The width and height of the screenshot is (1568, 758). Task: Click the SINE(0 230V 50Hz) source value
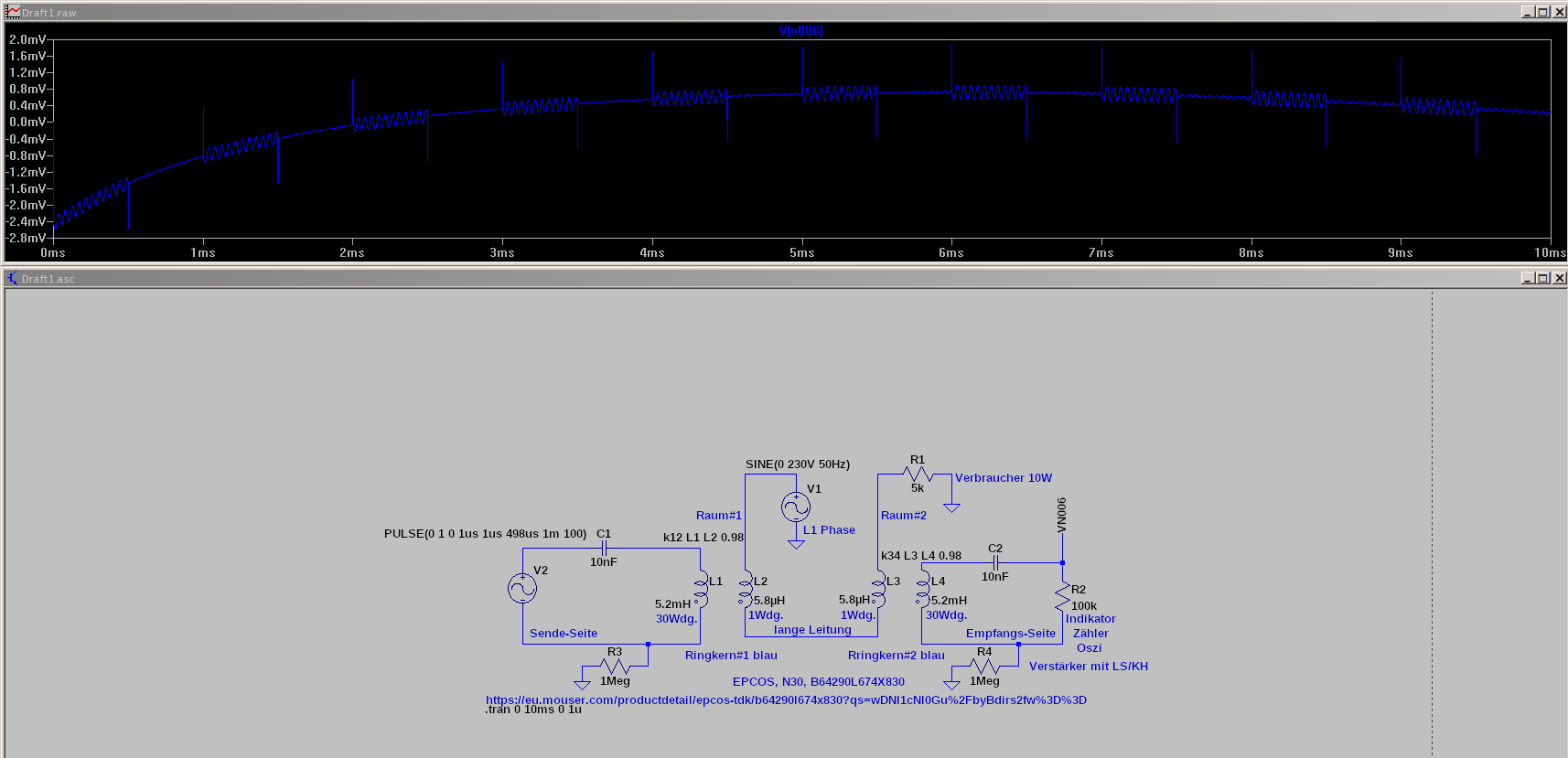pyautogui.click(x=798, y=464)
